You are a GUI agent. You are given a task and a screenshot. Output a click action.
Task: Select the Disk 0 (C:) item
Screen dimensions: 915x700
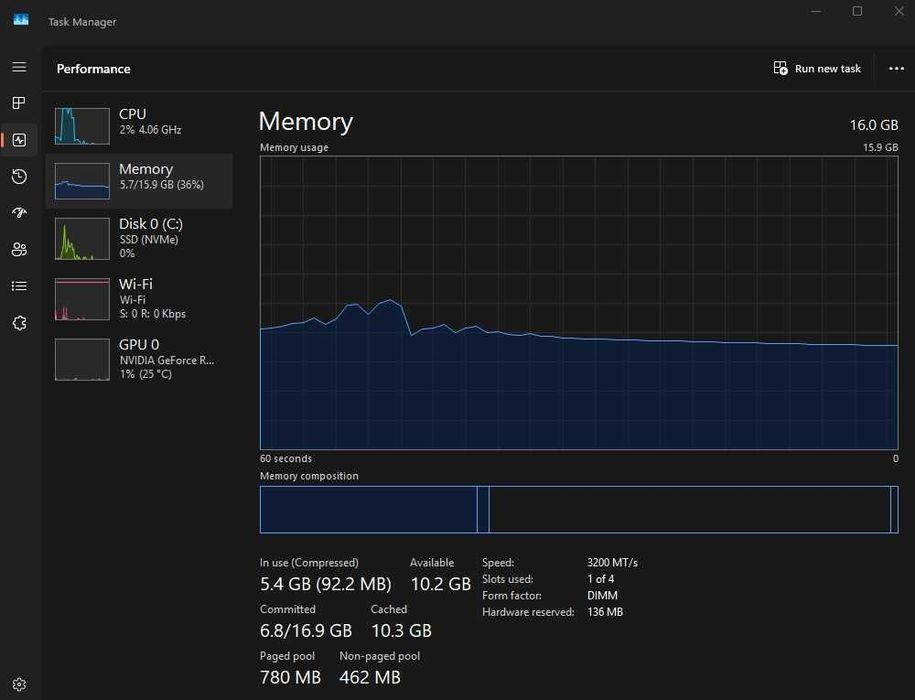[x=139, y=239]
